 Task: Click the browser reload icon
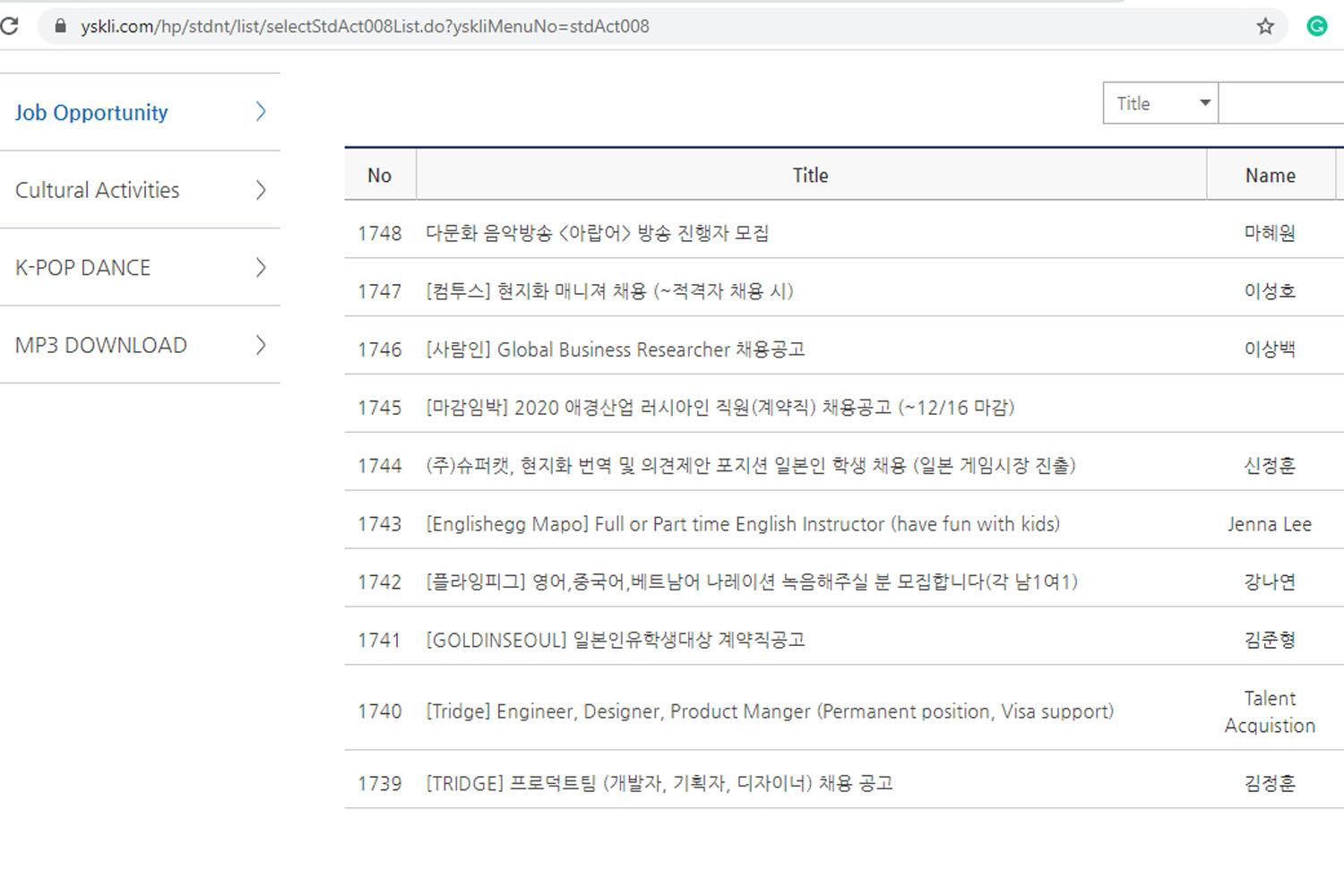point(10,26)
